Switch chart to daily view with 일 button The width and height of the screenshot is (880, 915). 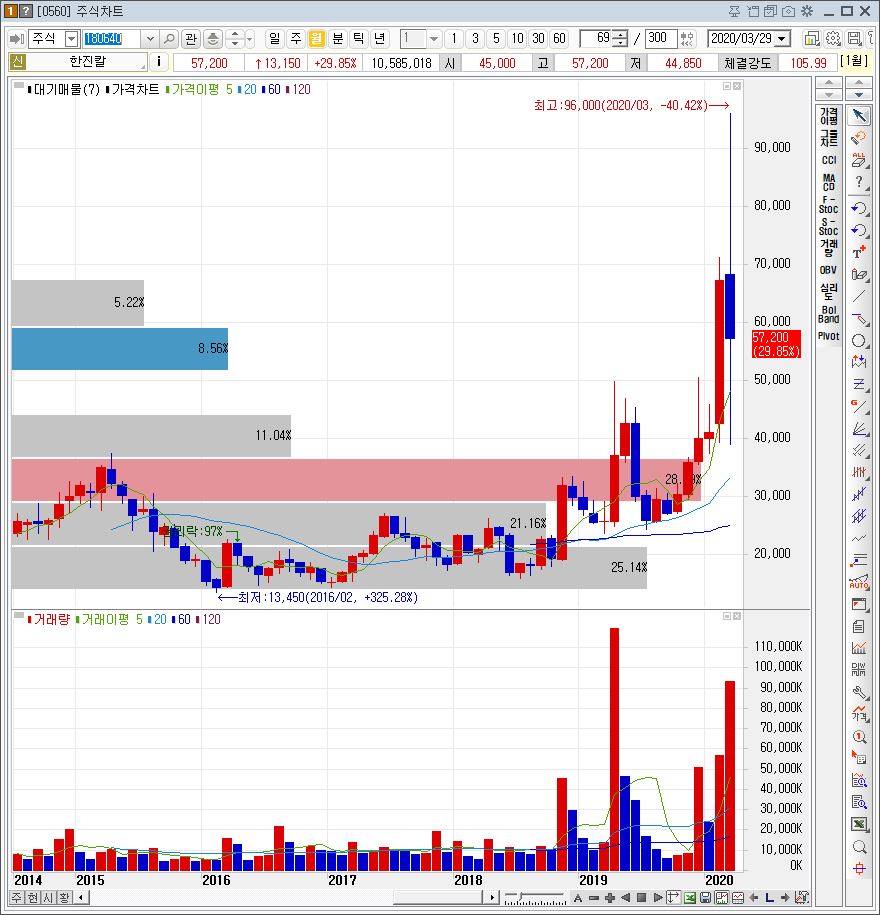click(x=277, y=38)
